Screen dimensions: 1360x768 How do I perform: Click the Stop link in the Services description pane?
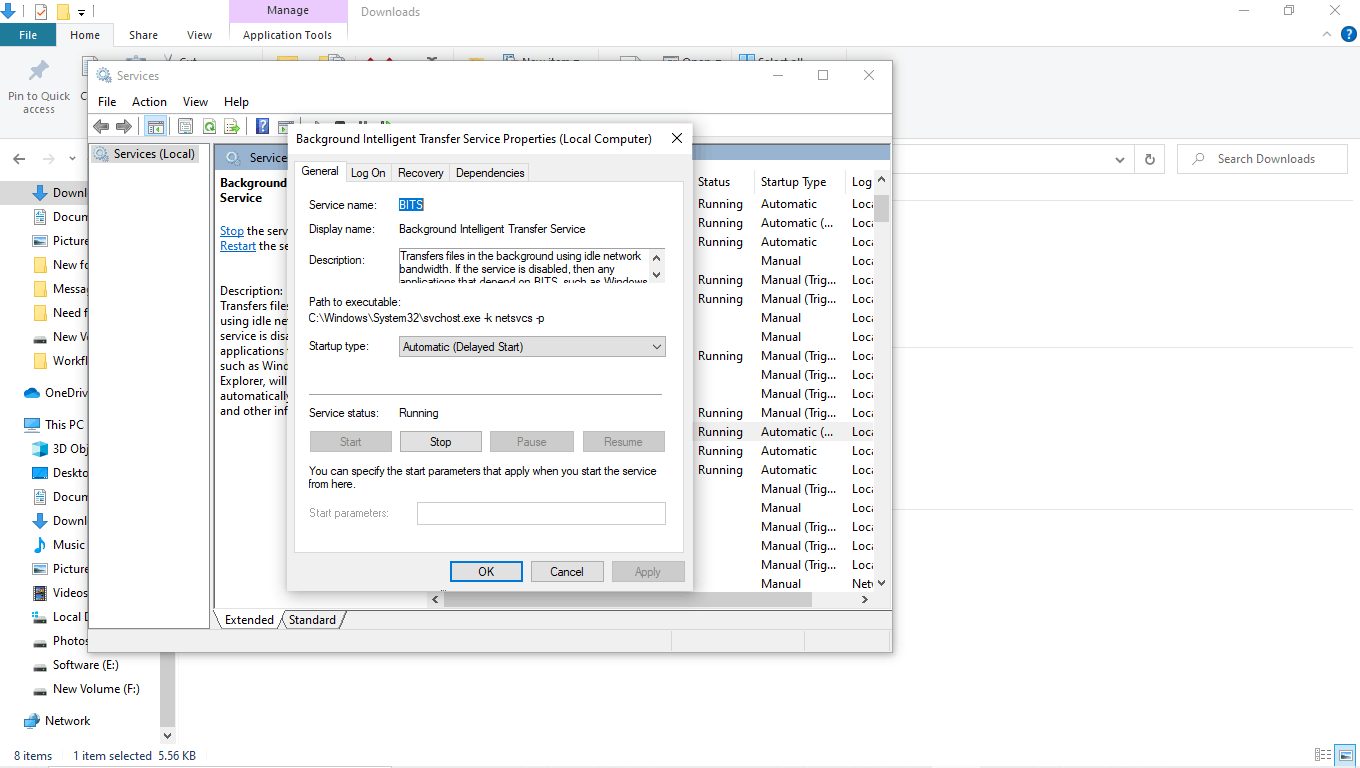click(232, 231)
